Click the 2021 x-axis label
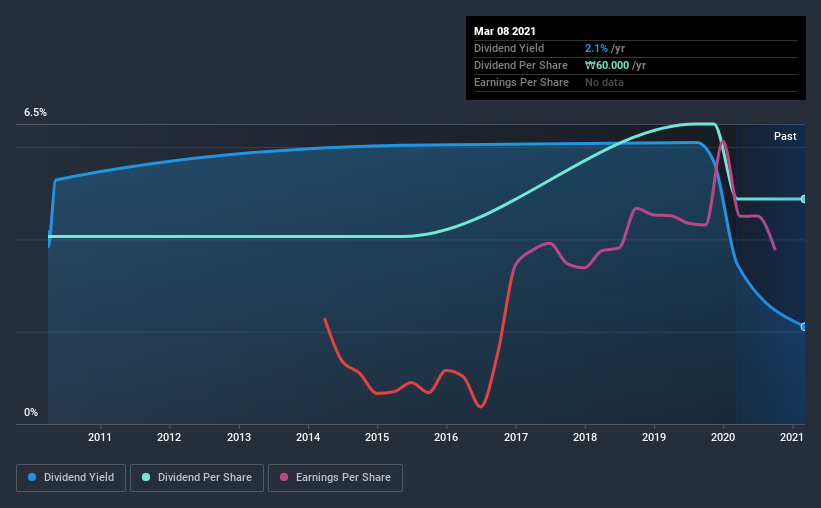 click(x=792, y=437)
